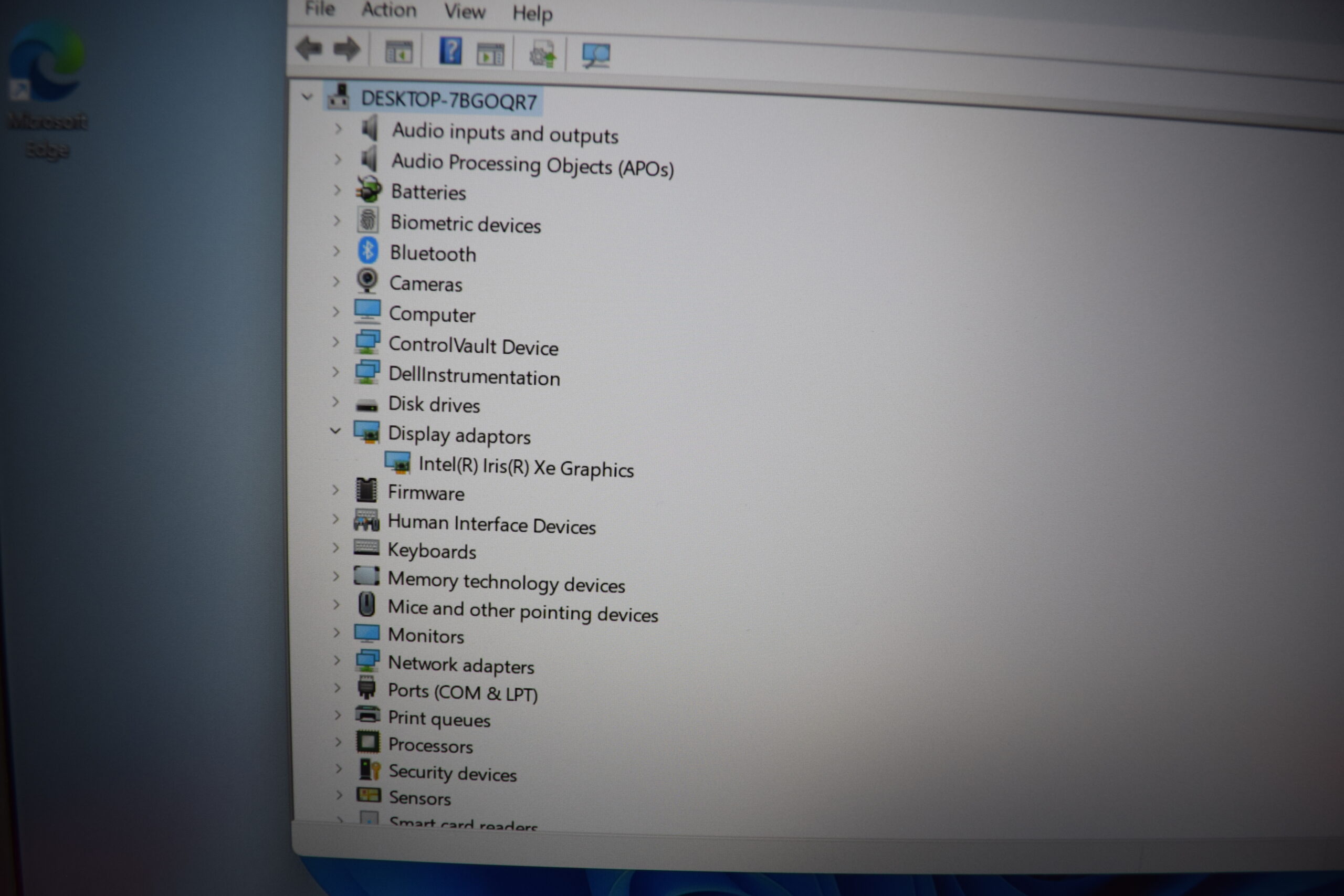This screenshot has width=1344, height=896.
Task: Click Show/Hide Console Tree toolbar icon
Action: (x=399, y=52)
